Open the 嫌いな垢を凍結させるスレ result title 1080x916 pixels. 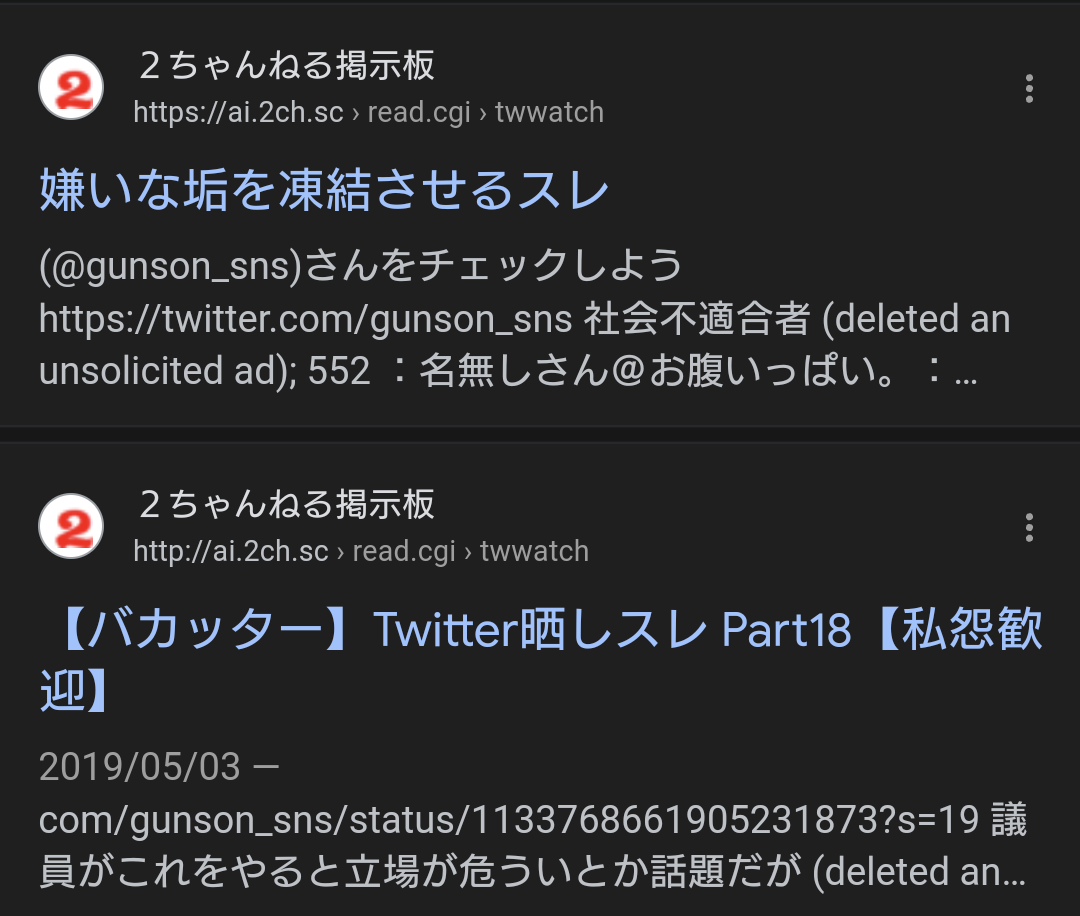[324, 190]
